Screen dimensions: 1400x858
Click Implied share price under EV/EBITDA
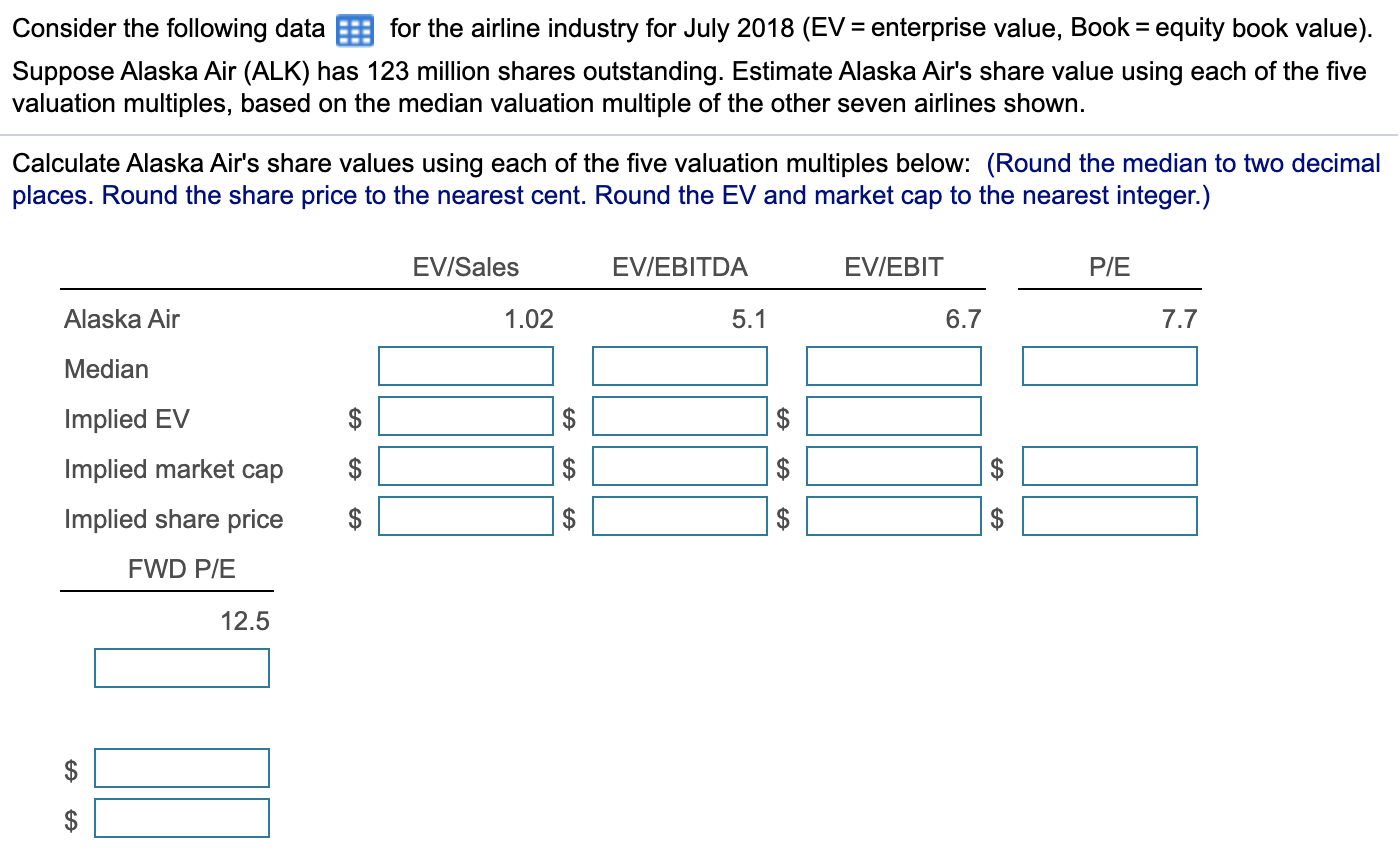coord(680,516)
